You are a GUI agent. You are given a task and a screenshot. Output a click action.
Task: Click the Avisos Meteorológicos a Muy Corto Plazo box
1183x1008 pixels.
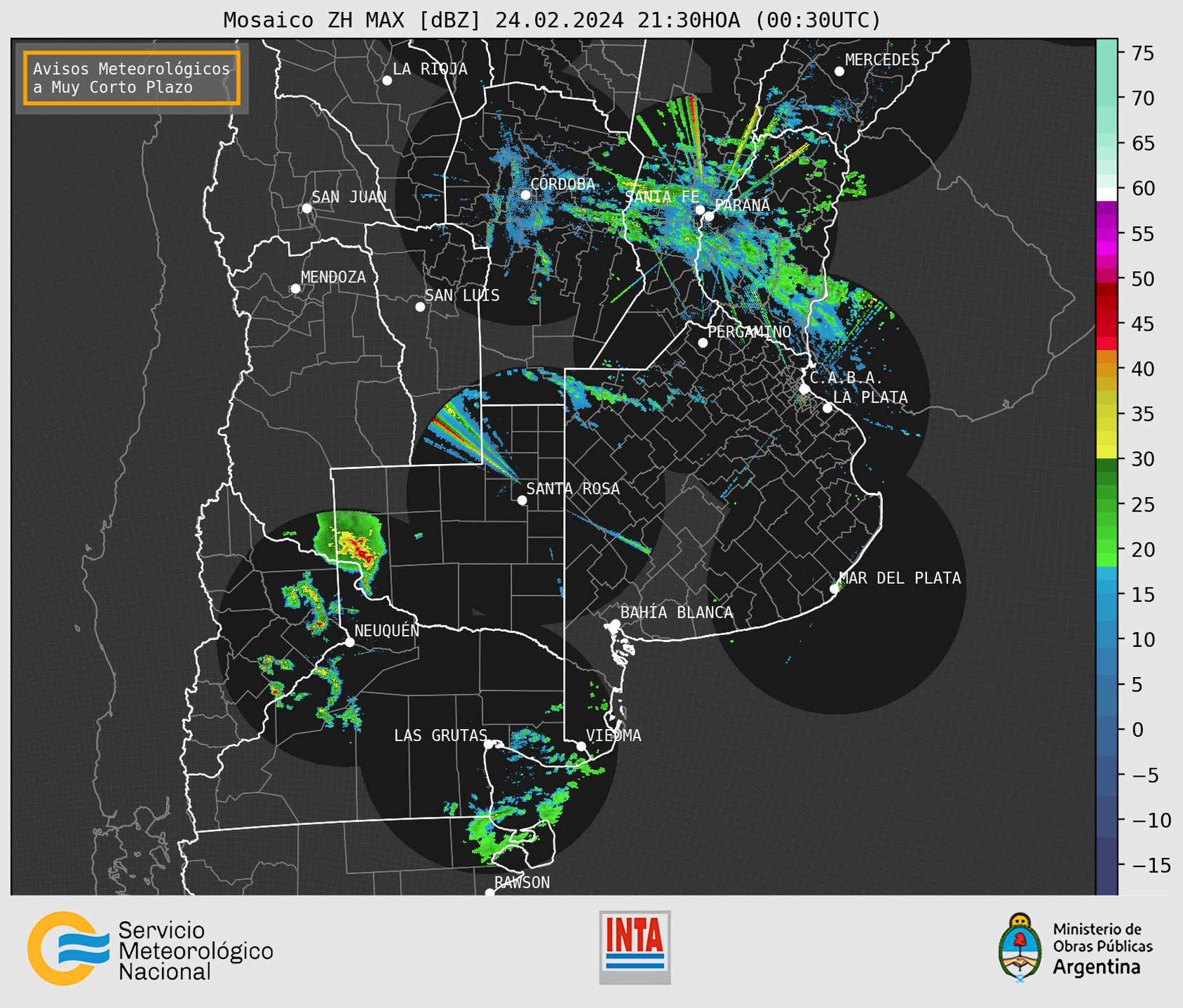(x=132, y=78)
